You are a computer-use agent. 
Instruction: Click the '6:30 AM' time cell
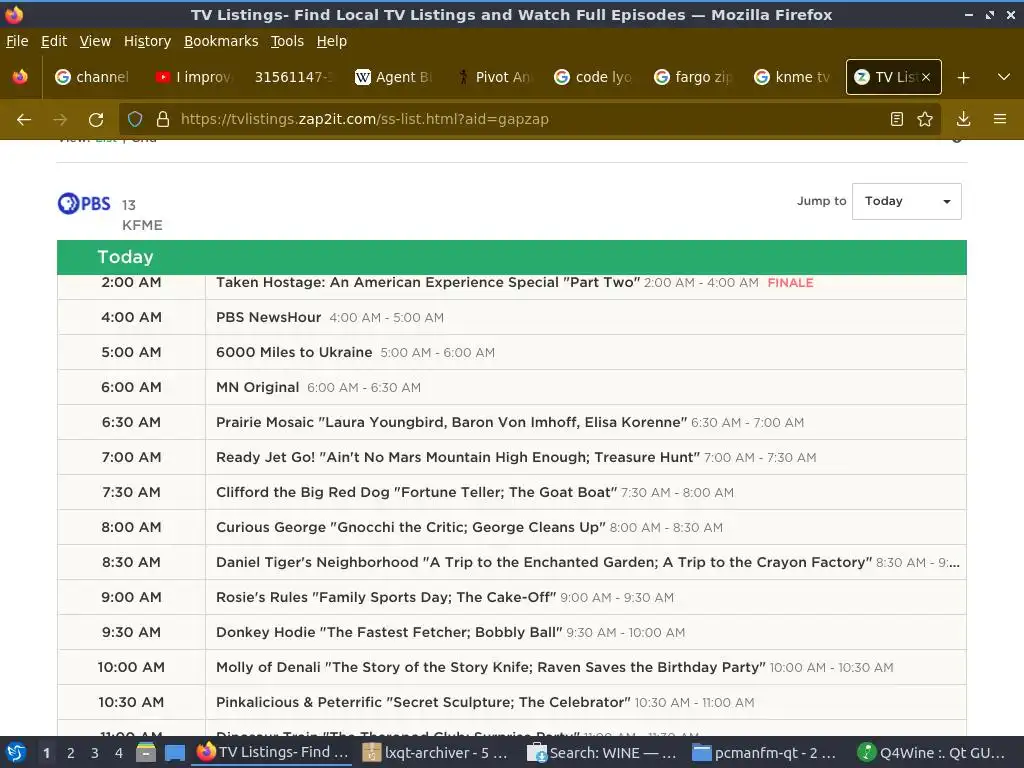131,423
